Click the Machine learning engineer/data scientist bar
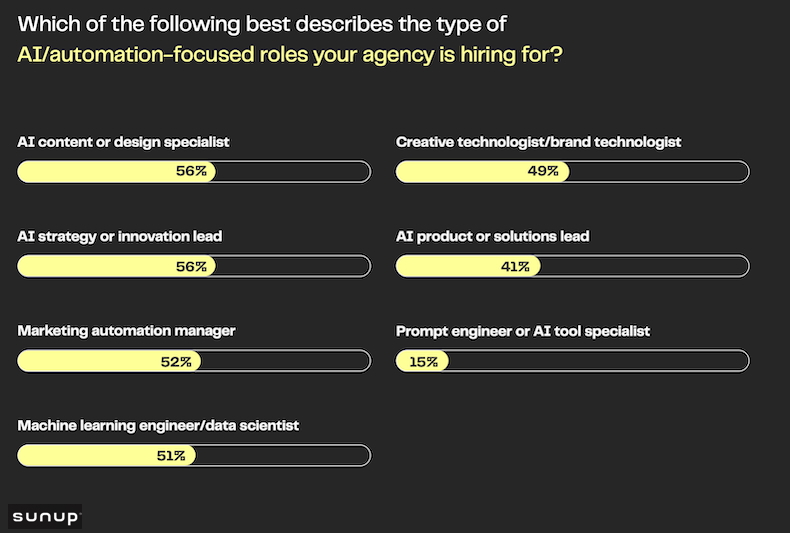Image resolution: width=790 pixels, height=533 pixels. click(x=194, y=456)
